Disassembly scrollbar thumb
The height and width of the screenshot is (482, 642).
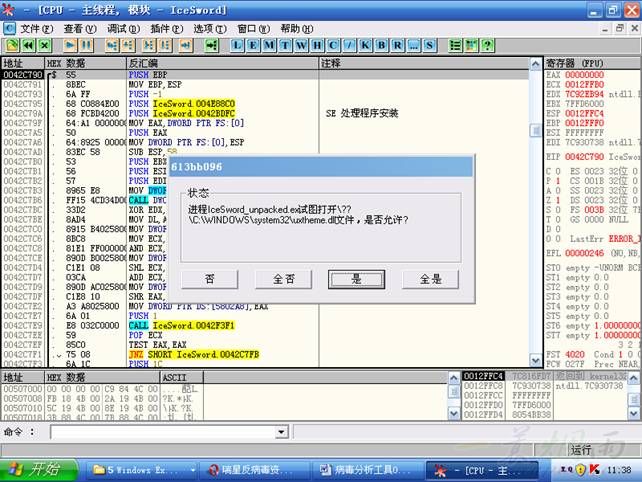(535, 131)
